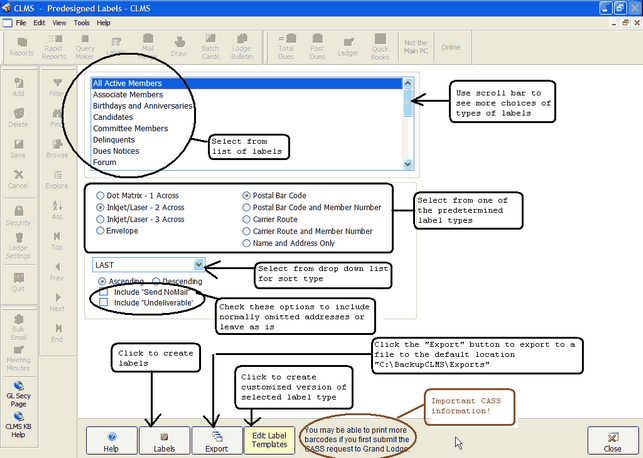Open the File menu

coord(21,21)
